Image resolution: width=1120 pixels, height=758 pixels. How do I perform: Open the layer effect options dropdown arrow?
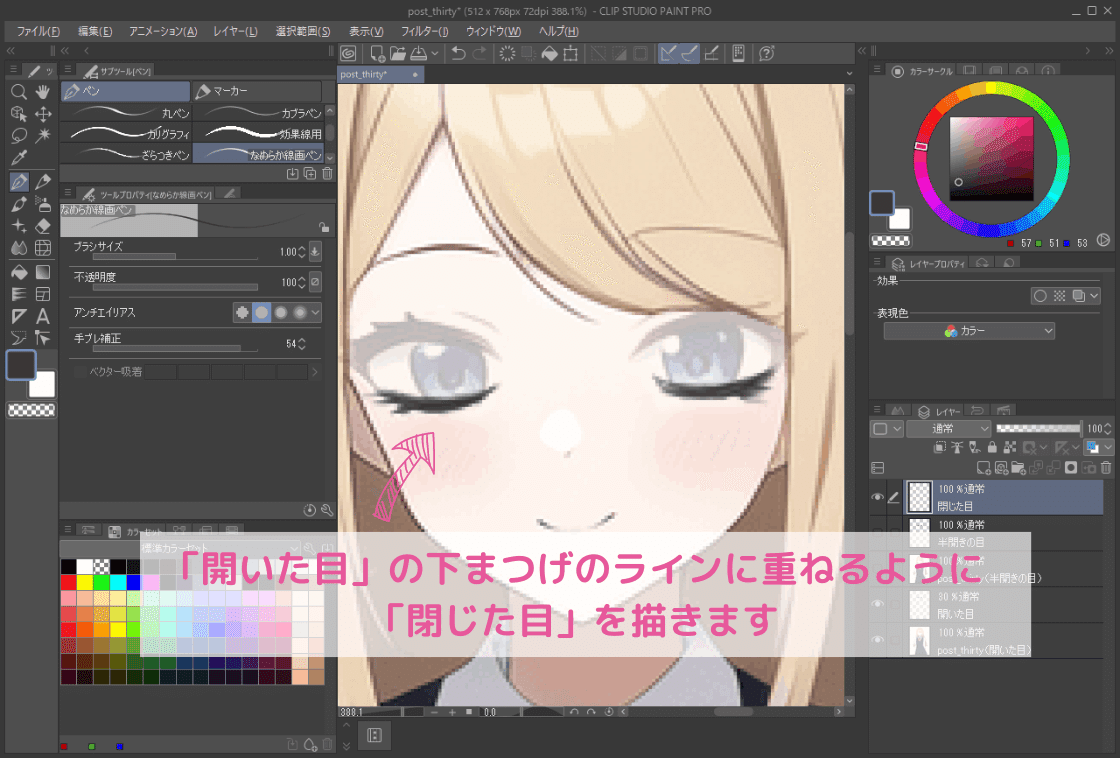pyautogui.click(x=1094, y=296)
